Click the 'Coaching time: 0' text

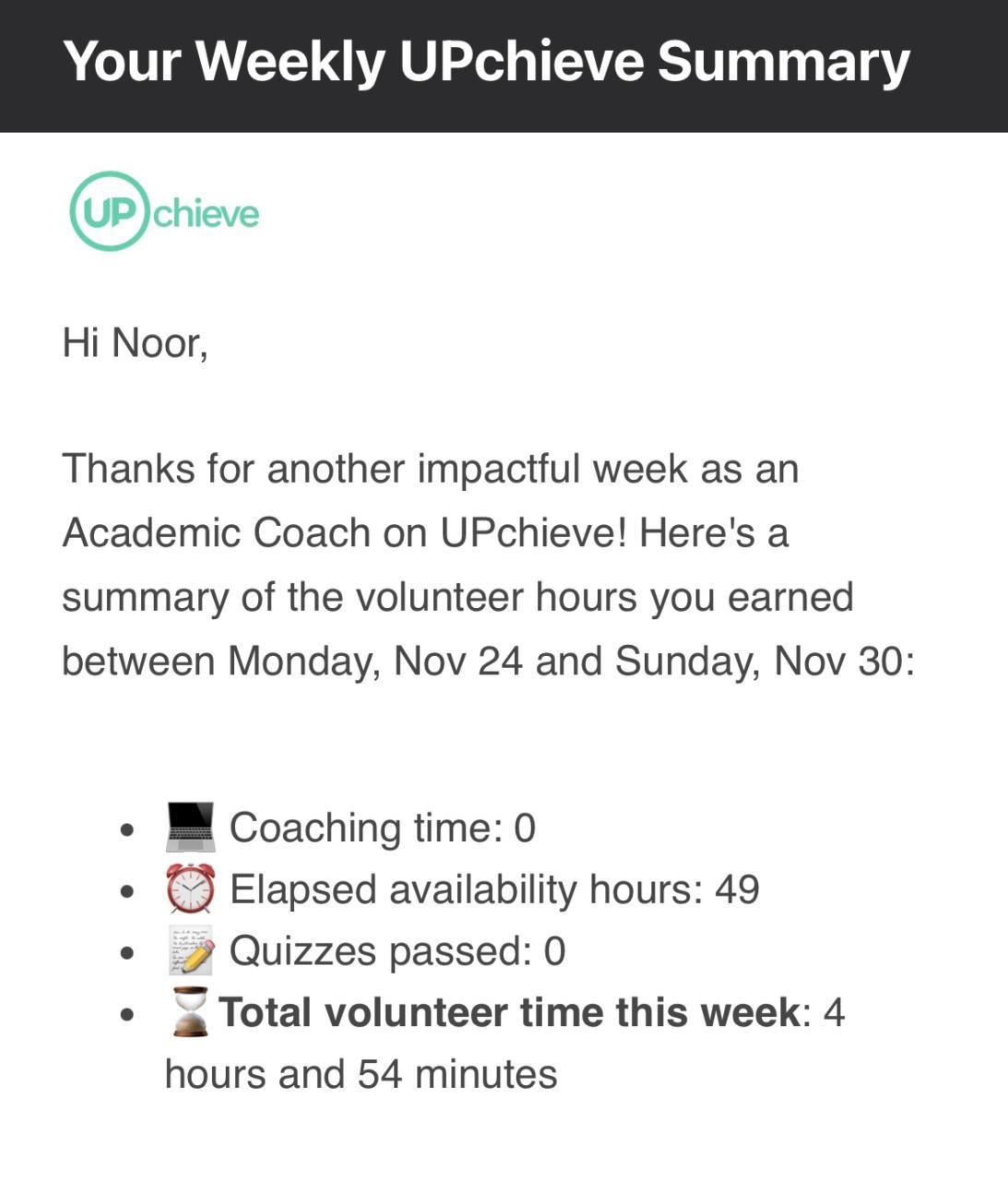click(382, 828)
